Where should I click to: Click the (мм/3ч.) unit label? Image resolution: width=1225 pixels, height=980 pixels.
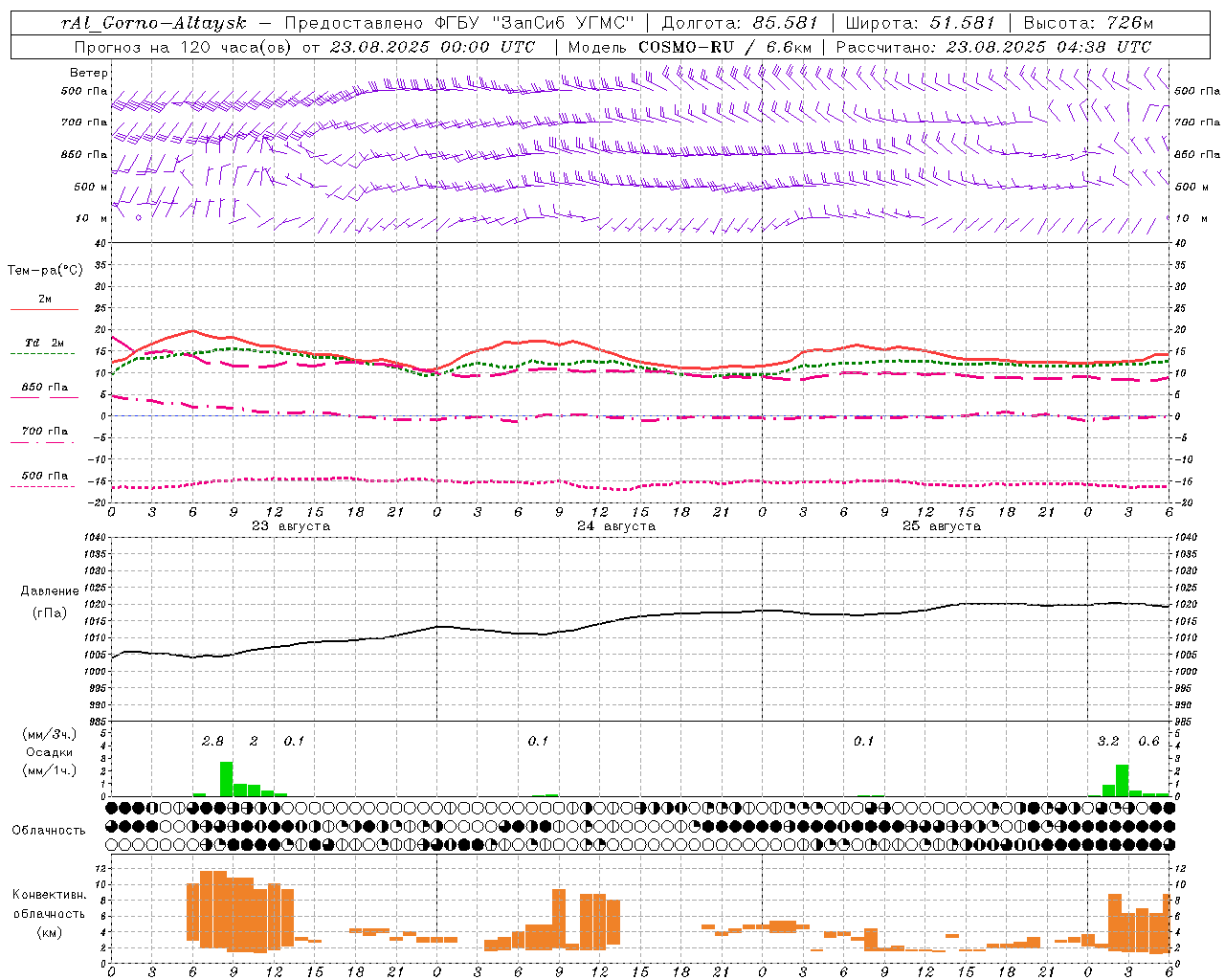49,734
